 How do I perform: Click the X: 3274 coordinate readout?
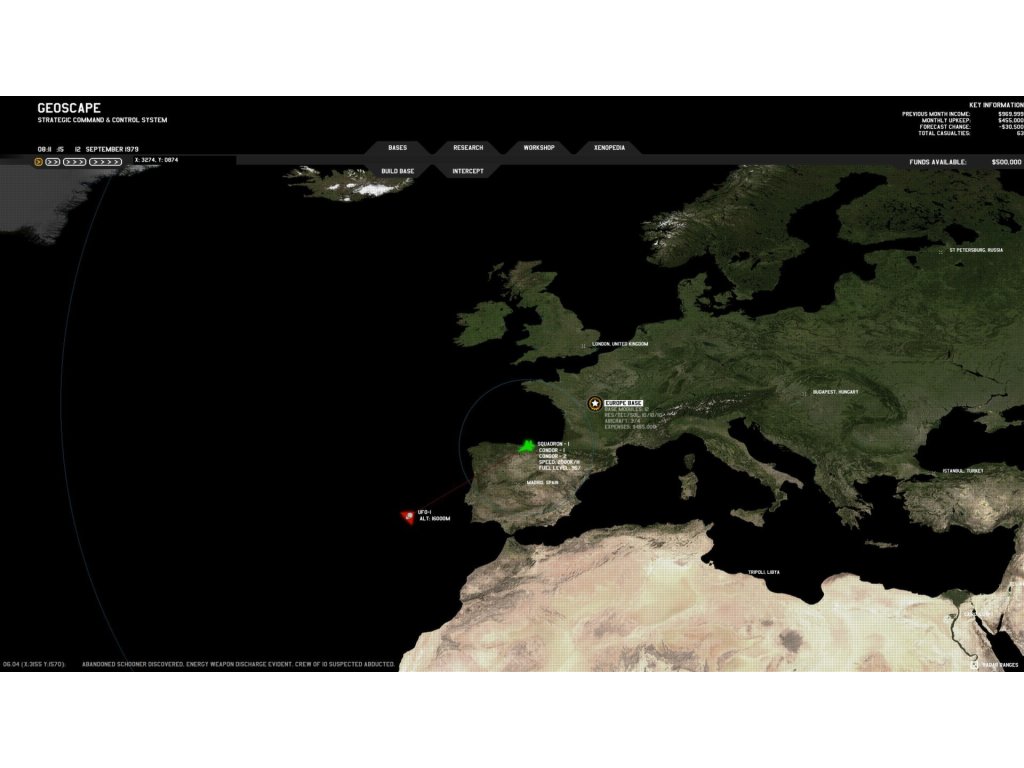(x=156, y=160)
